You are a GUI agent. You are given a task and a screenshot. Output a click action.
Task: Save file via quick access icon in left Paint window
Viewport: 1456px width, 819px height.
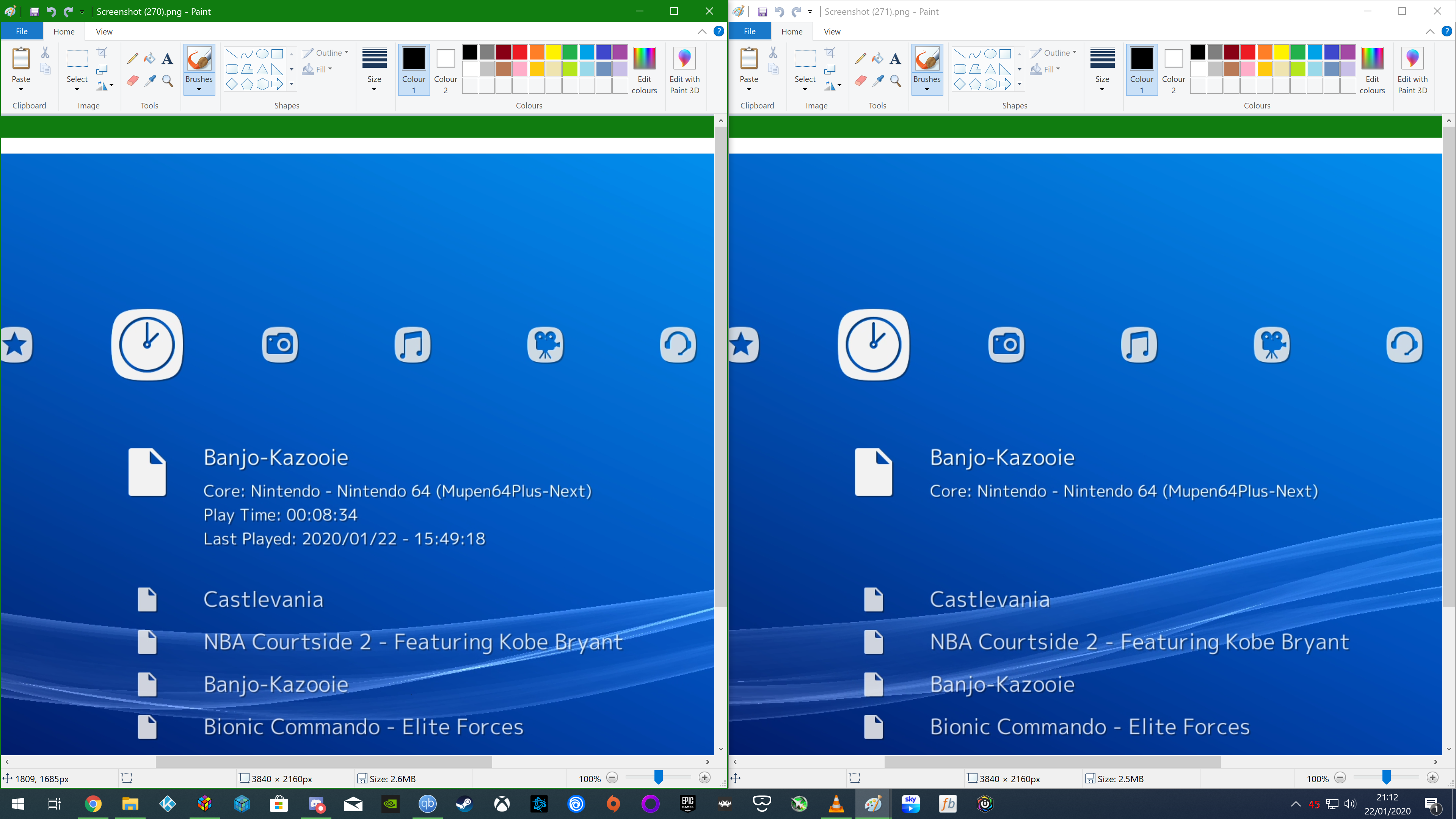coord(35,12)
